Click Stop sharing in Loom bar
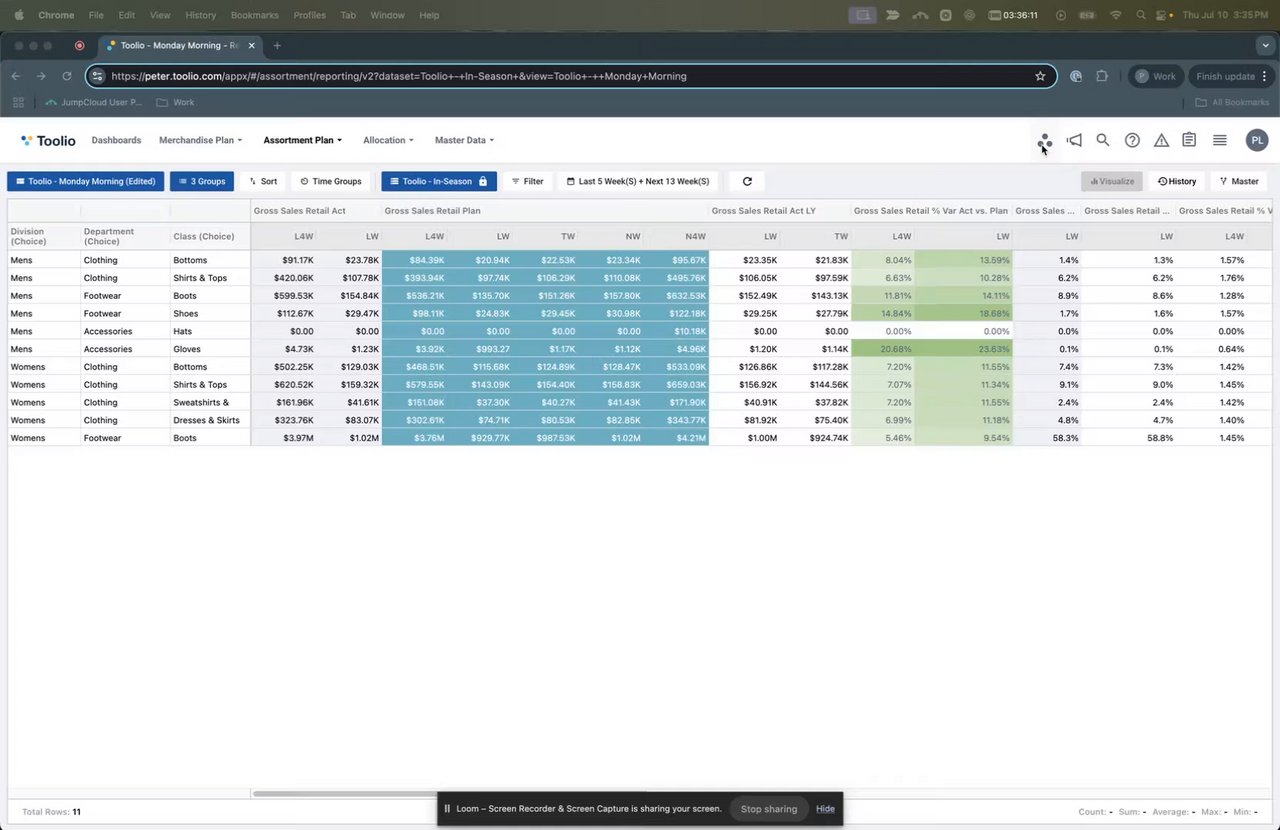1280x830 pixels. click(769, 809)
